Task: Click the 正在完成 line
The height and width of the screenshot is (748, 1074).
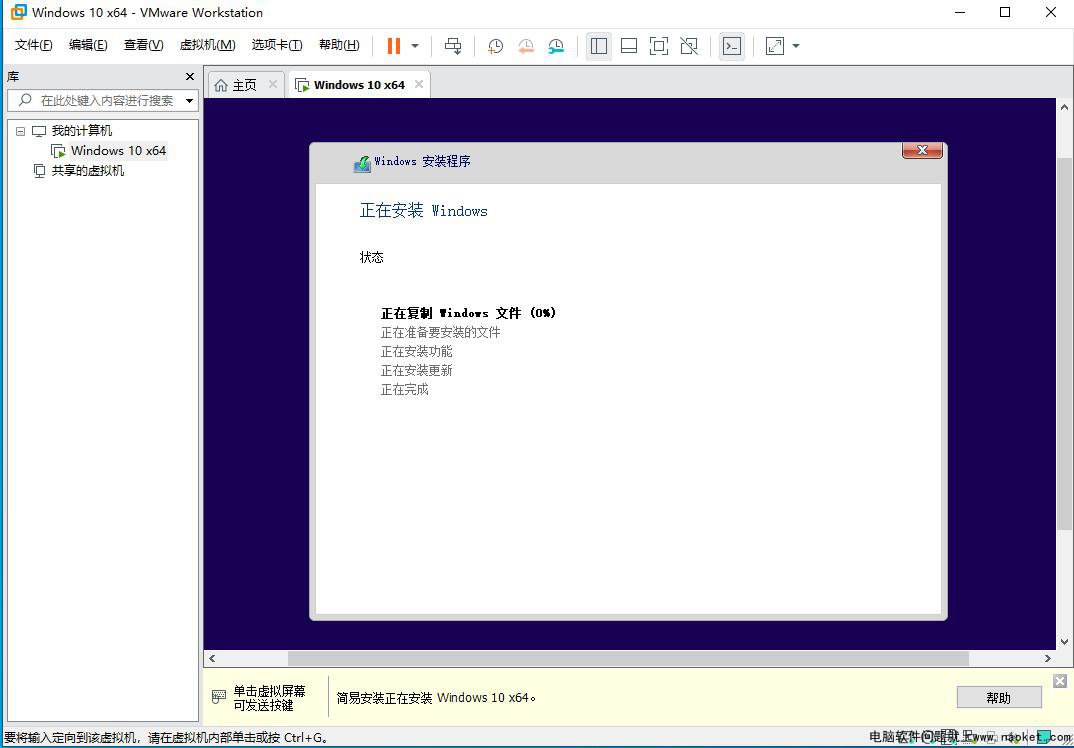Action: [x=404, y=390]
